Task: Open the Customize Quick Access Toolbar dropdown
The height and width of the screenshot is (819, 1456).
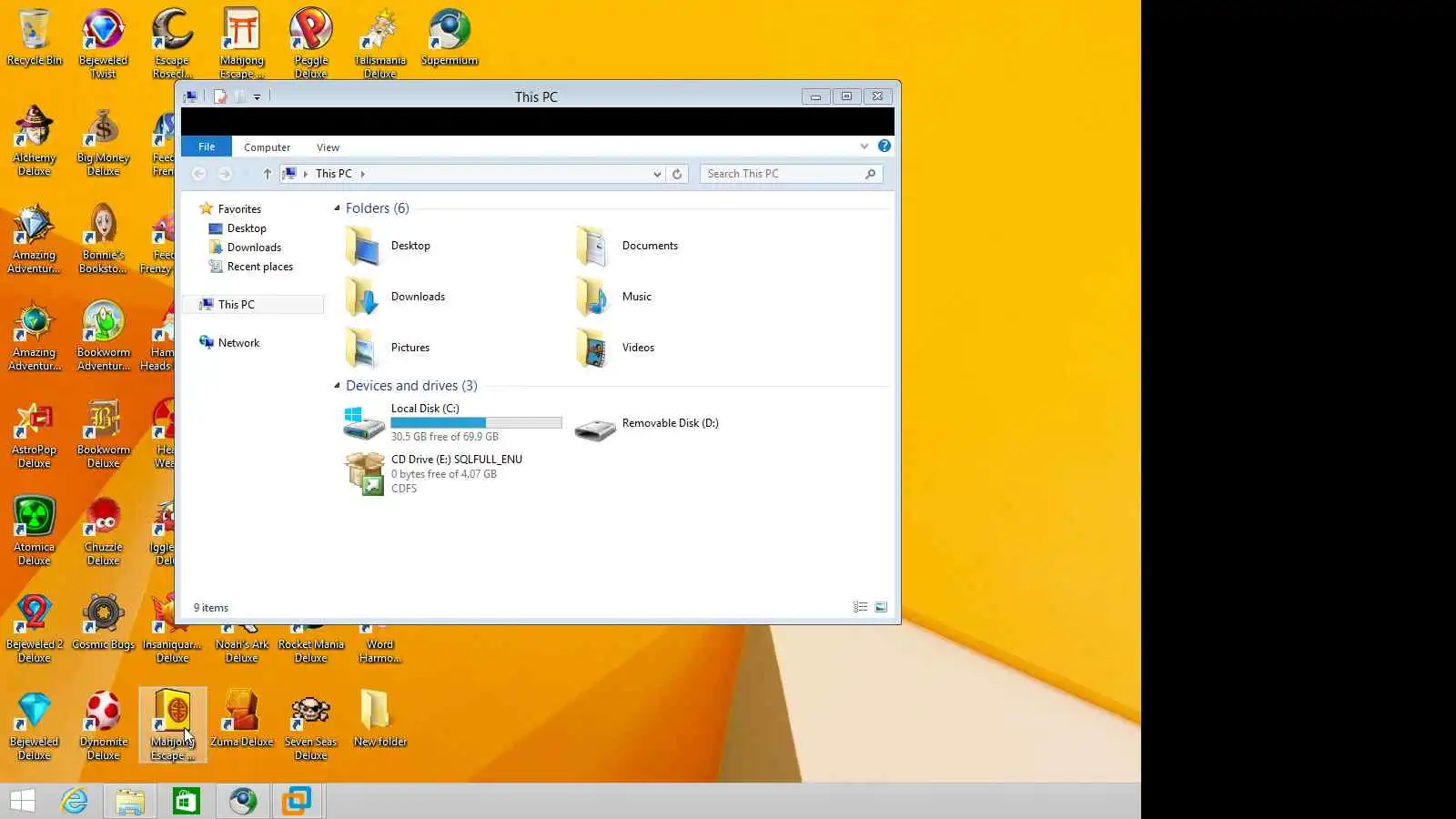Action: click(258, 96)
